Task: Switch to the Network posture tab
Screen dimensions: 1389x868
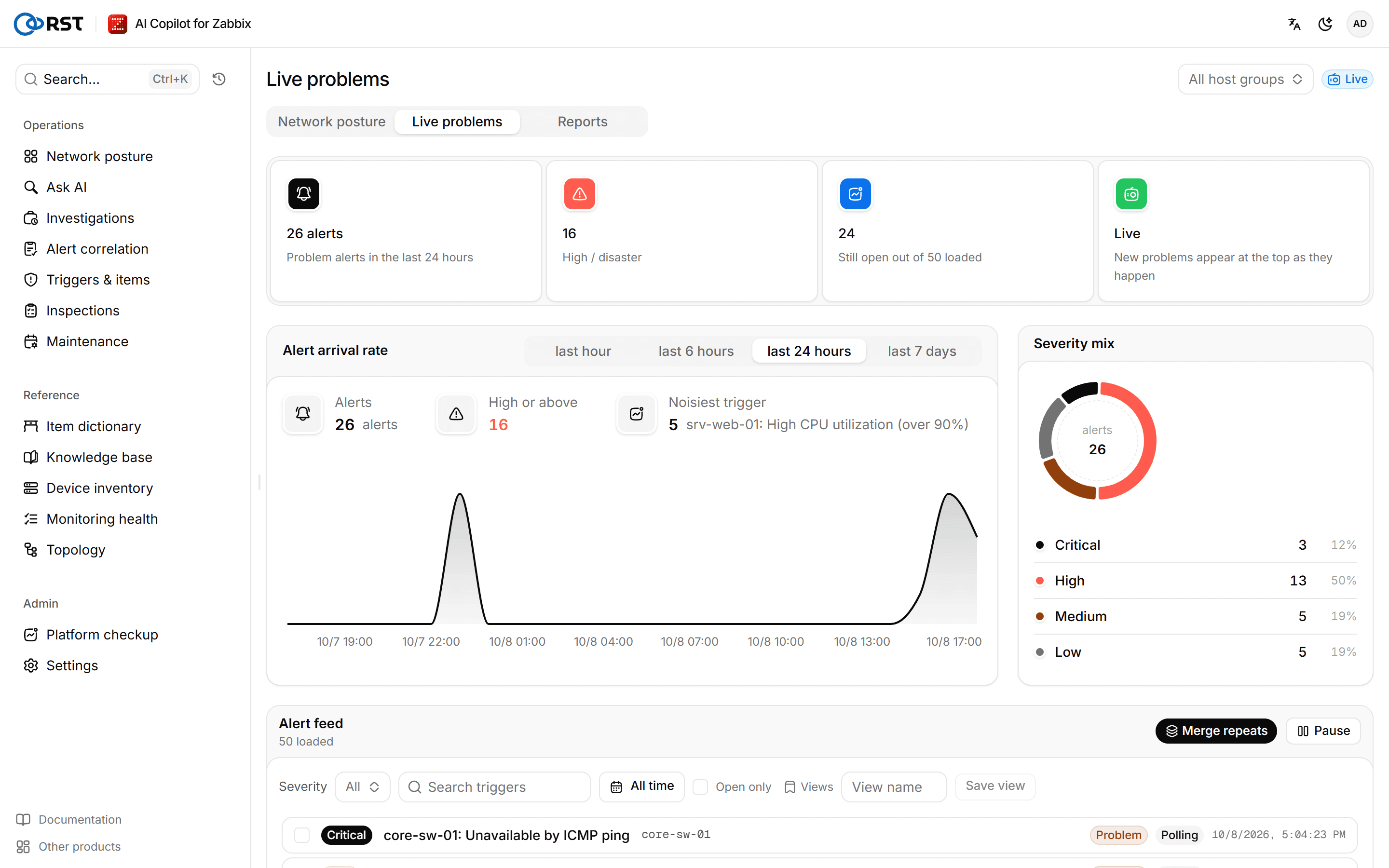Action: click(332, 122)
